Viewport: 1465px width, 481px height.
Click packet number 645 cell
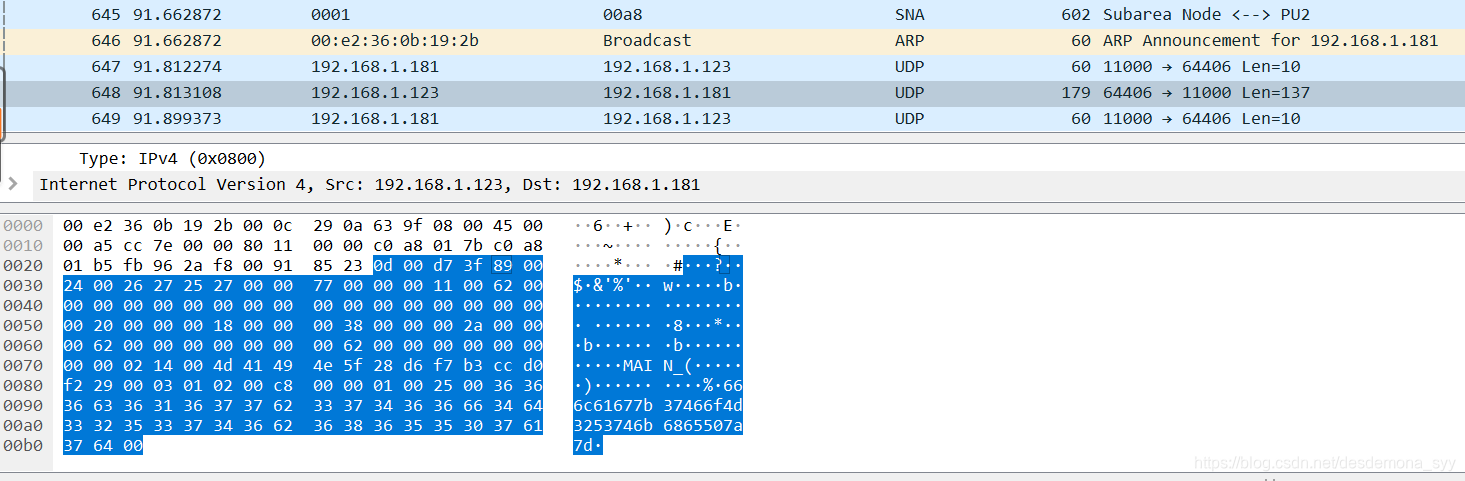point(105,15)
